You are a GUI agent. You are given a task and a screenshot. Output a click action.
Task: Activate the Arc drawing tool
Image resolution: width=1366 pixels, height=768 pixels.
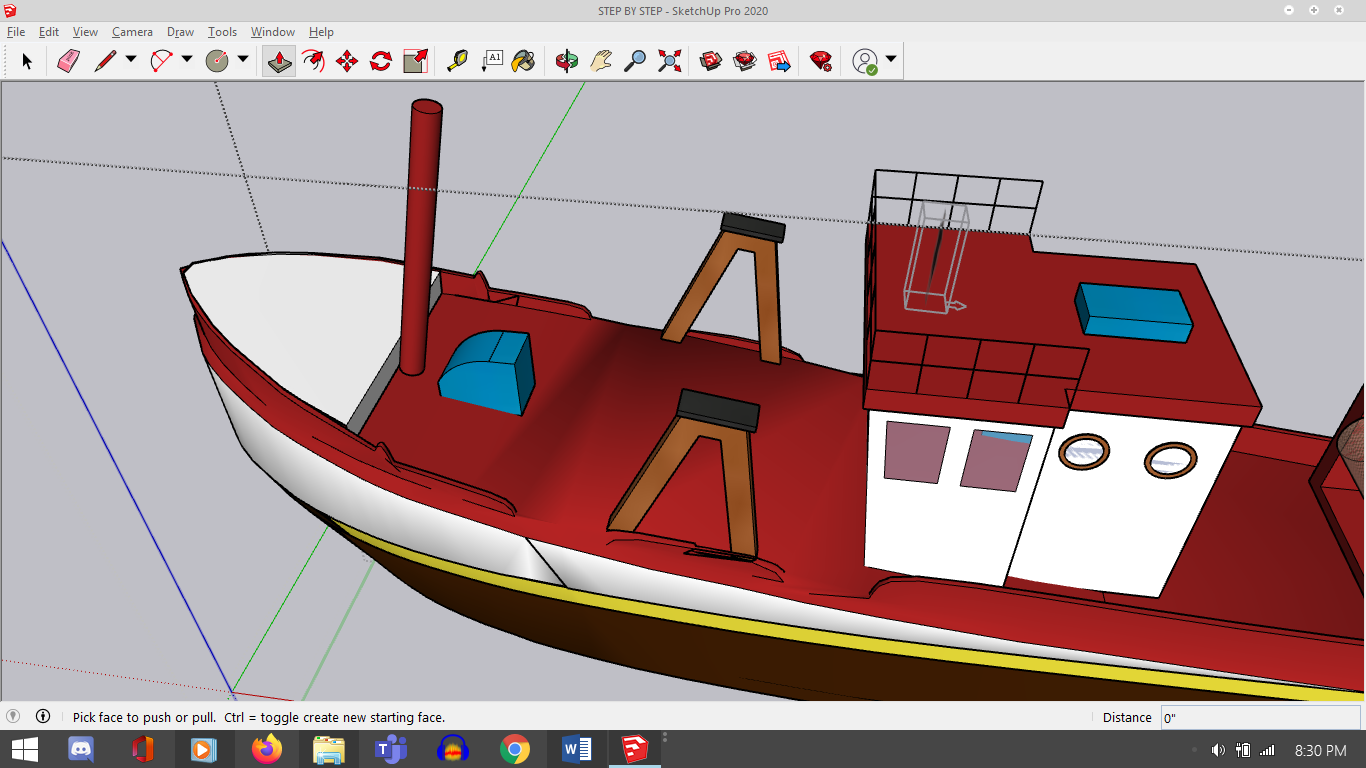(161, 61)
